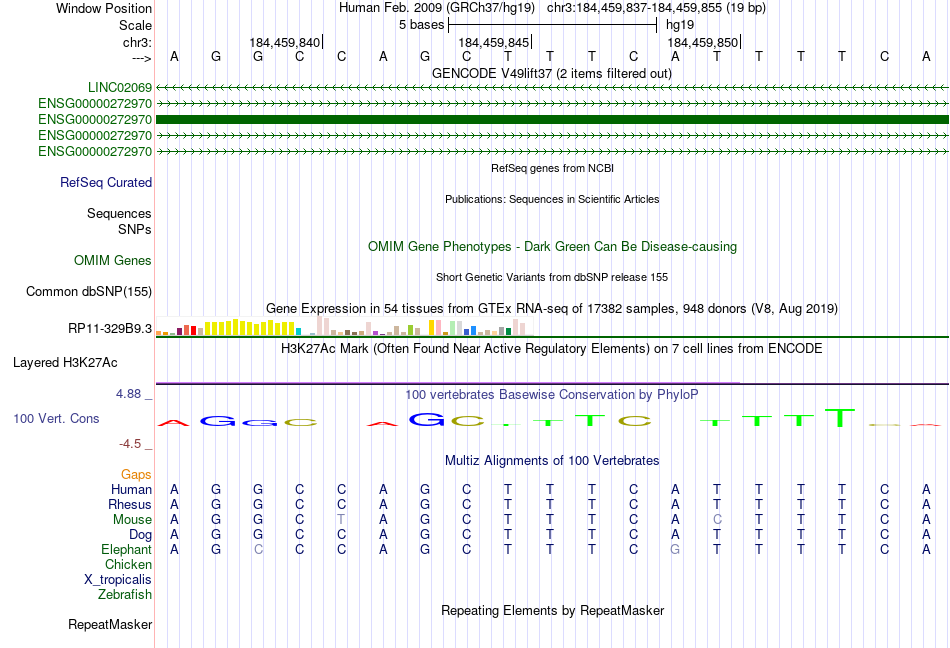Open RefSeq Curated track label
This screenshot has height=648, width=950.
point(105,182)
